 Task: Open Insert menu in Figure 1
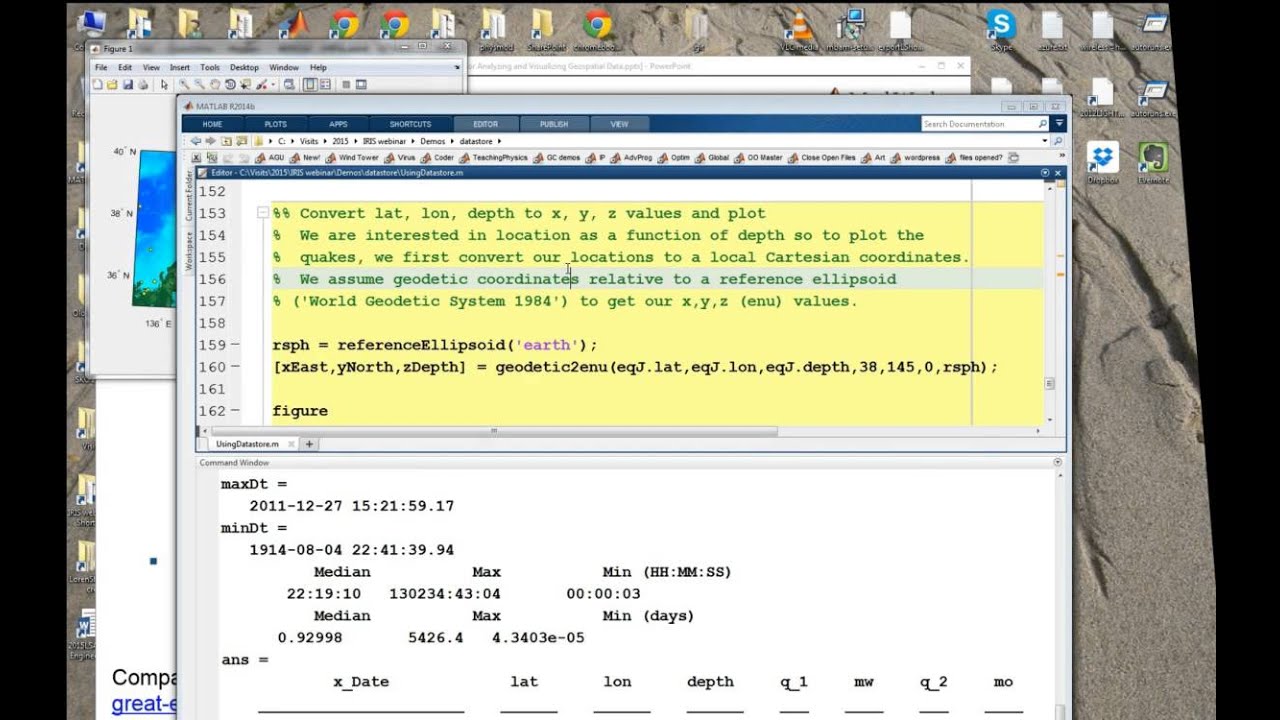pos(180,68)
